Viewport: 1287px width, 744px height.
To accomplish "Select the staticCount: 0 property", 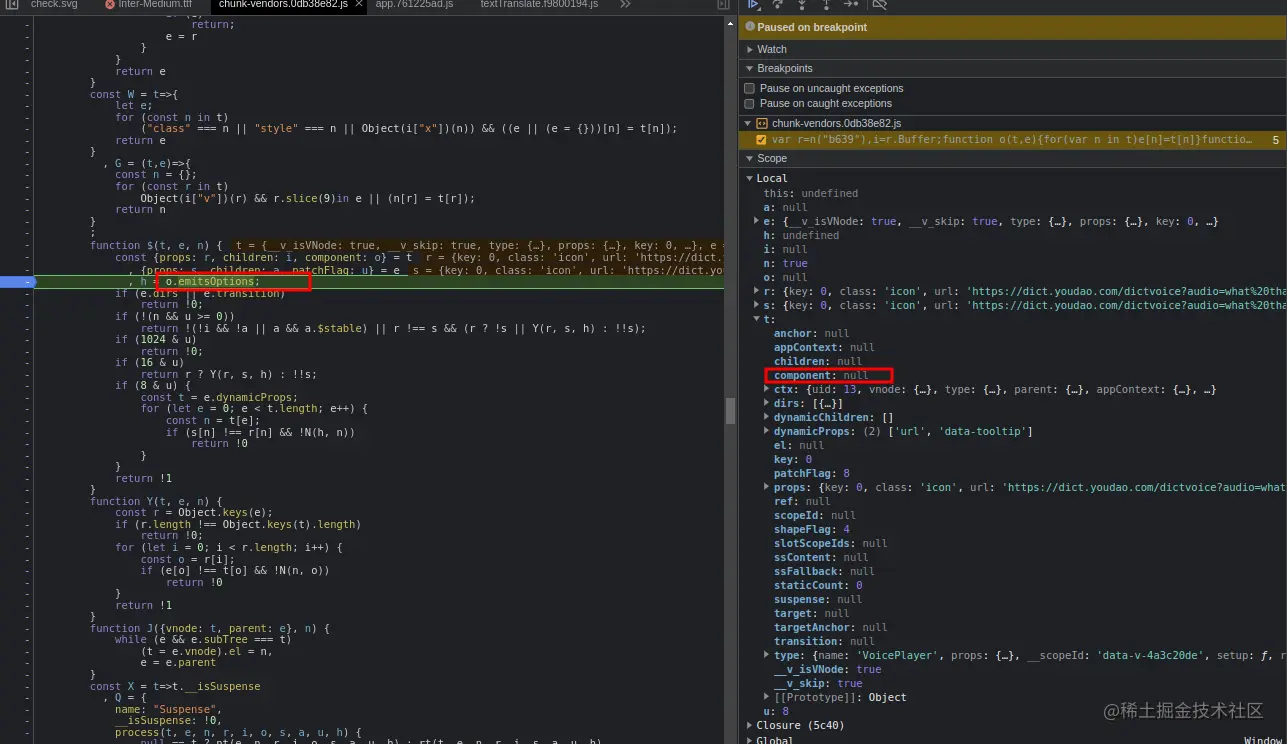I will click(x=817, y=585).
